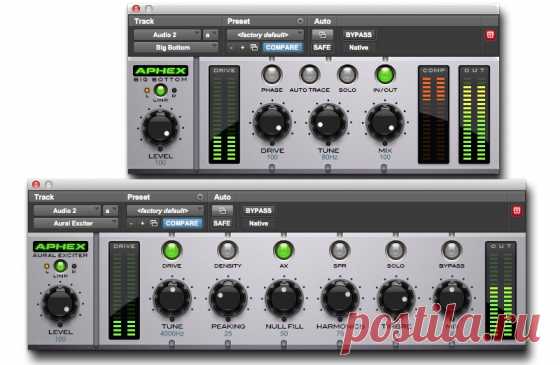
Task: Click next preset plus icon in Big Bottom window
Action: click(242, 48)
